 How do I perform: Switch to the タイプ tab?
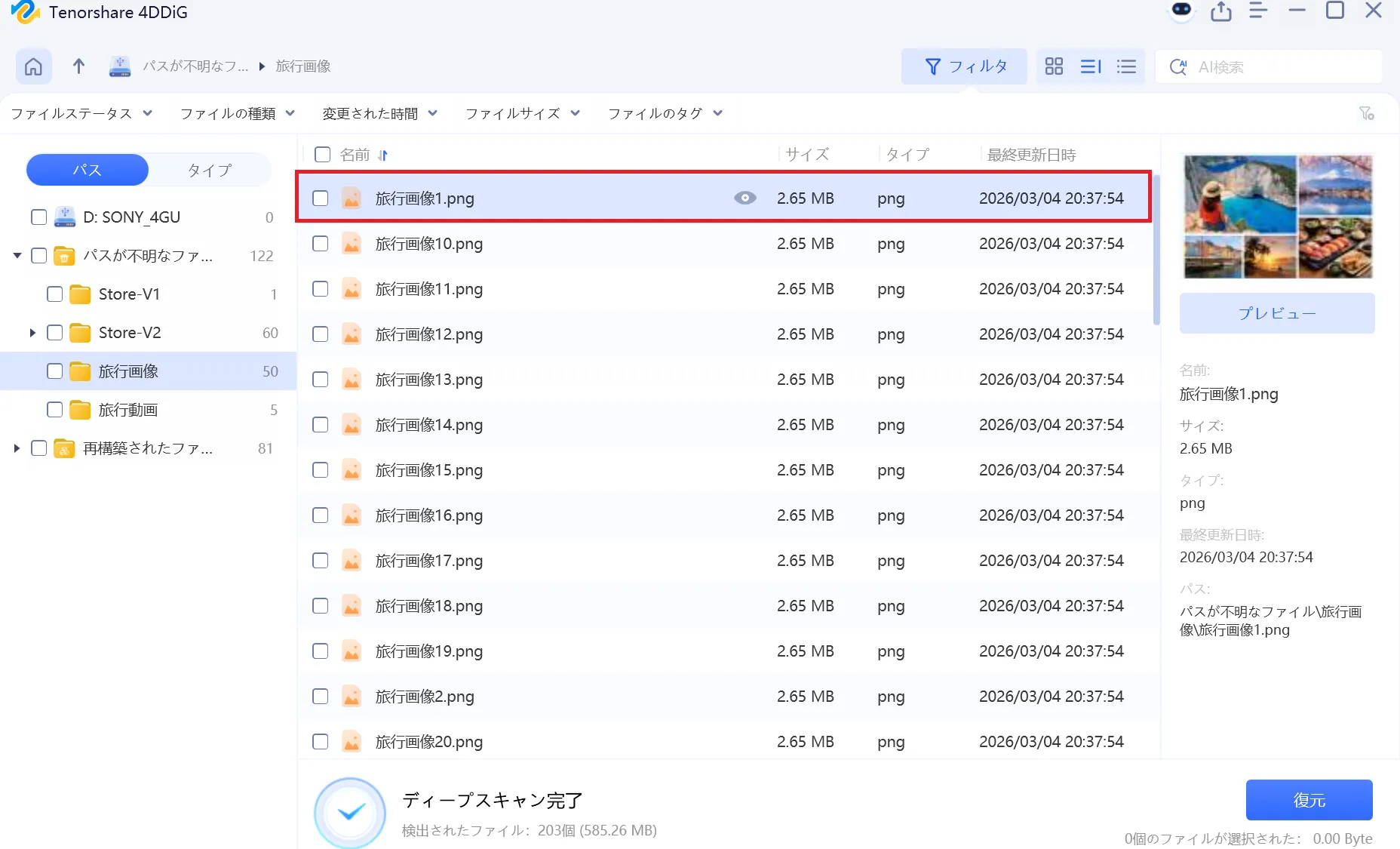pyautogui.click(x=209, y=170)
